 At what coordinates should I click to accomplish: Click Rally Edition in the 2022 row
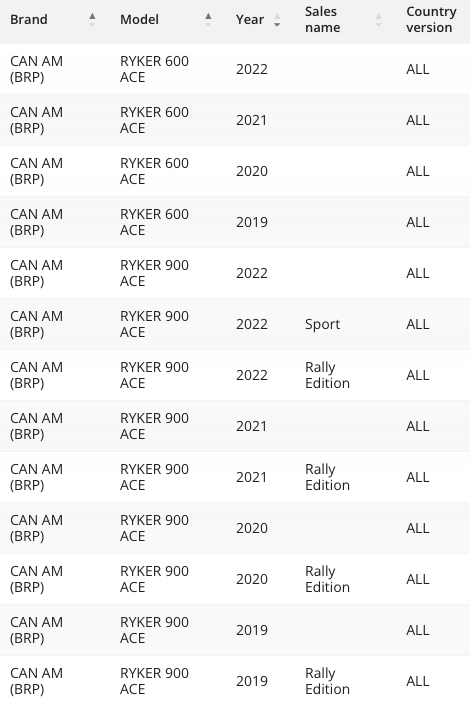click(327, 375)
